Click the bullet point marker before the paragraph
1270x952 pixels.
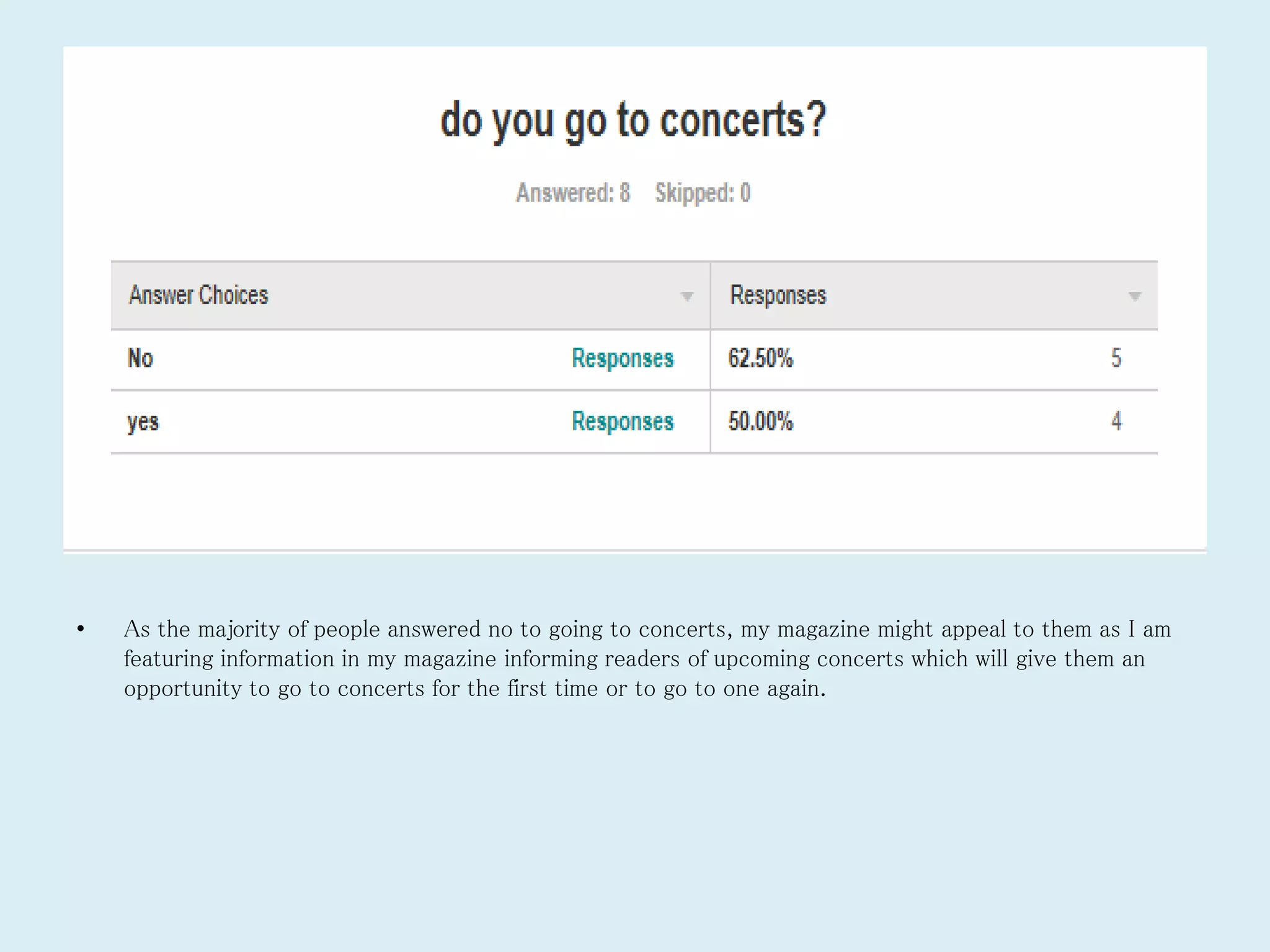point(81,630)
